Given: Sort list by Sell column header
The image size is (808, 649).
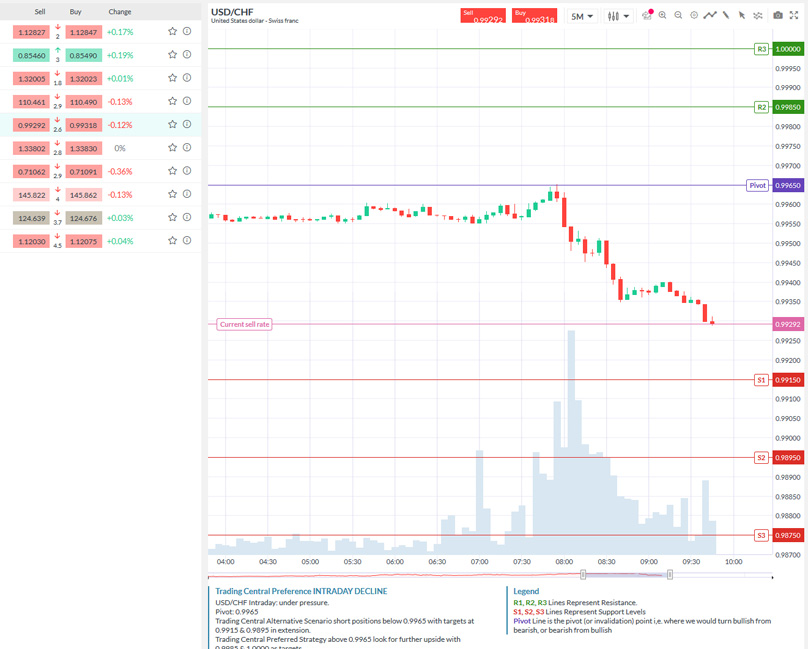Looking at the screenshot, I should pyautogui.click(x=40, y=11).
